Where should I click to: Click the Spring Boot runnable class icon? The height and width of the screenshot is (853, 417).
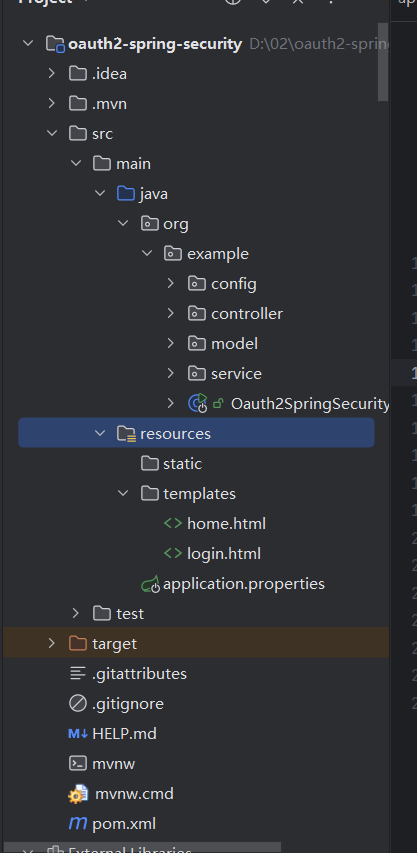[x=198, y=403]
